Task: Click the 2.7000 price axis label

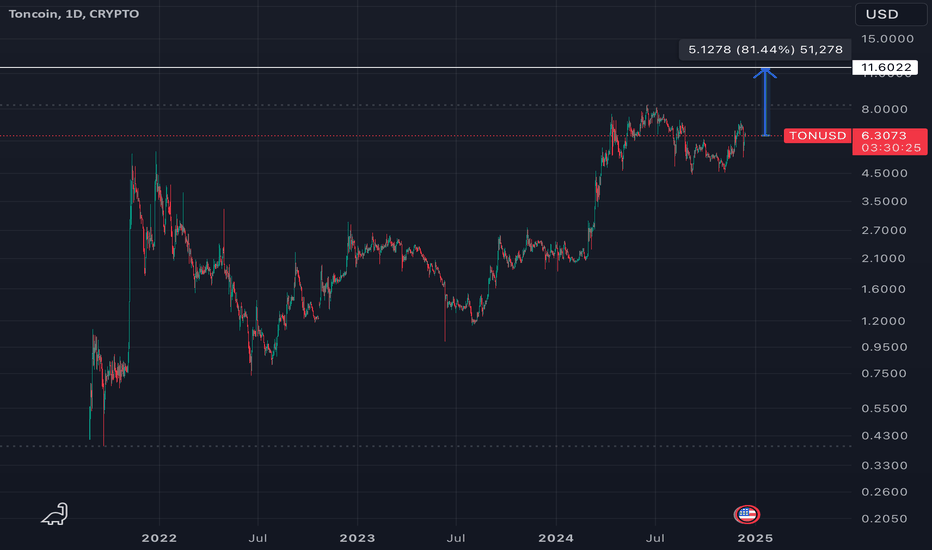Action: [x=884, y=230]
